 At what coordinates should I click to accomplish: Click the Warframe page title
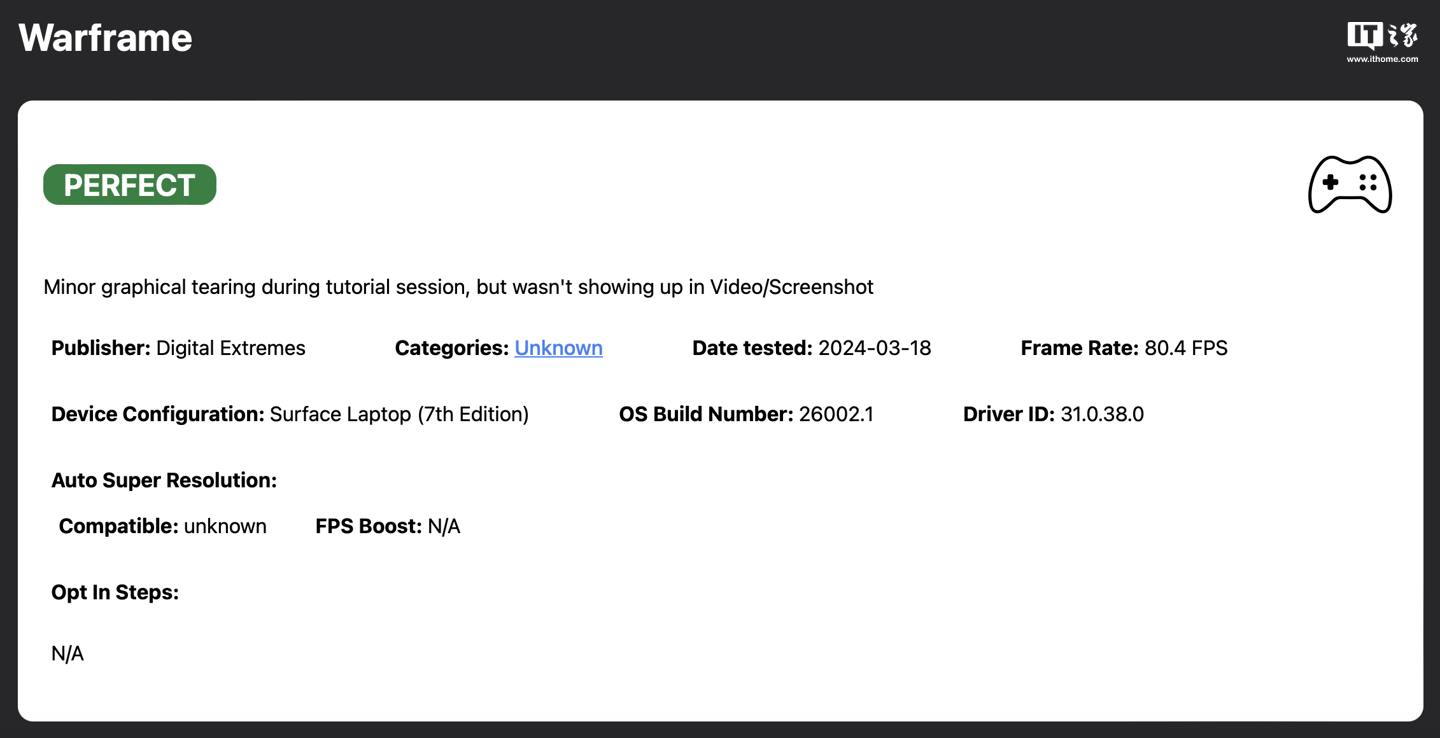pyautogui.click(x=105, y=38)
